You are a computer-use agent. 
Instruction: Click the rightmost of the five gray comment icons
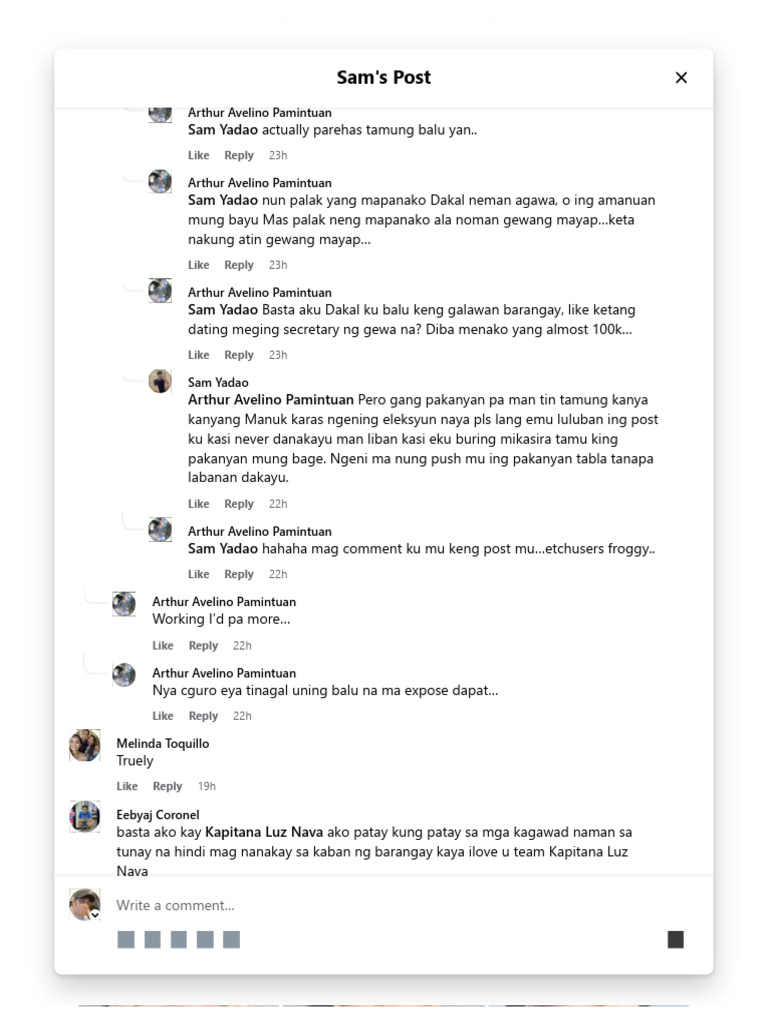pyautogui.click(x=231, y=939)
